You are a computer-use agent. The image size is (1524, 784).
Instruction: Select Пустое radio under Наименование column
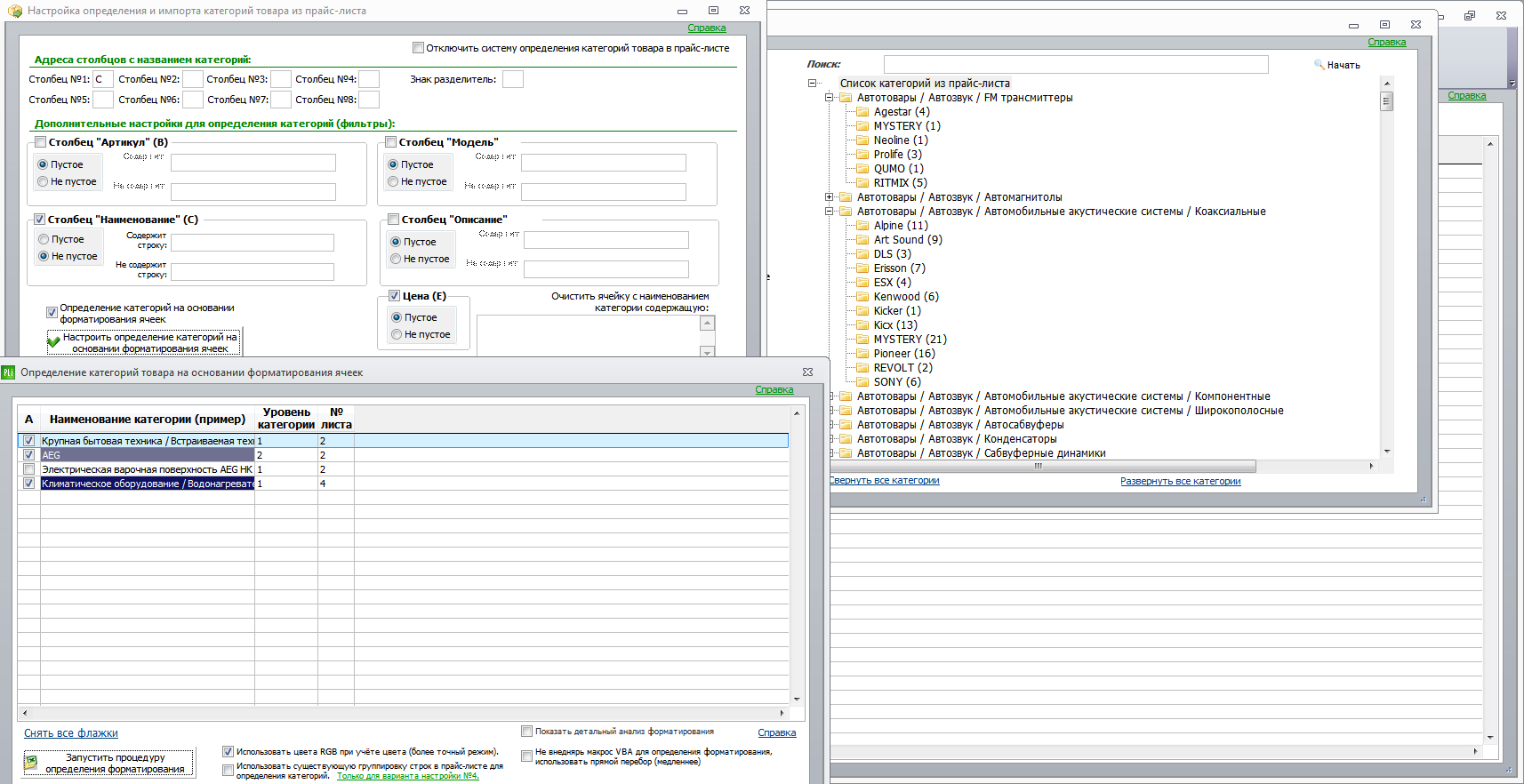[44, 239]
